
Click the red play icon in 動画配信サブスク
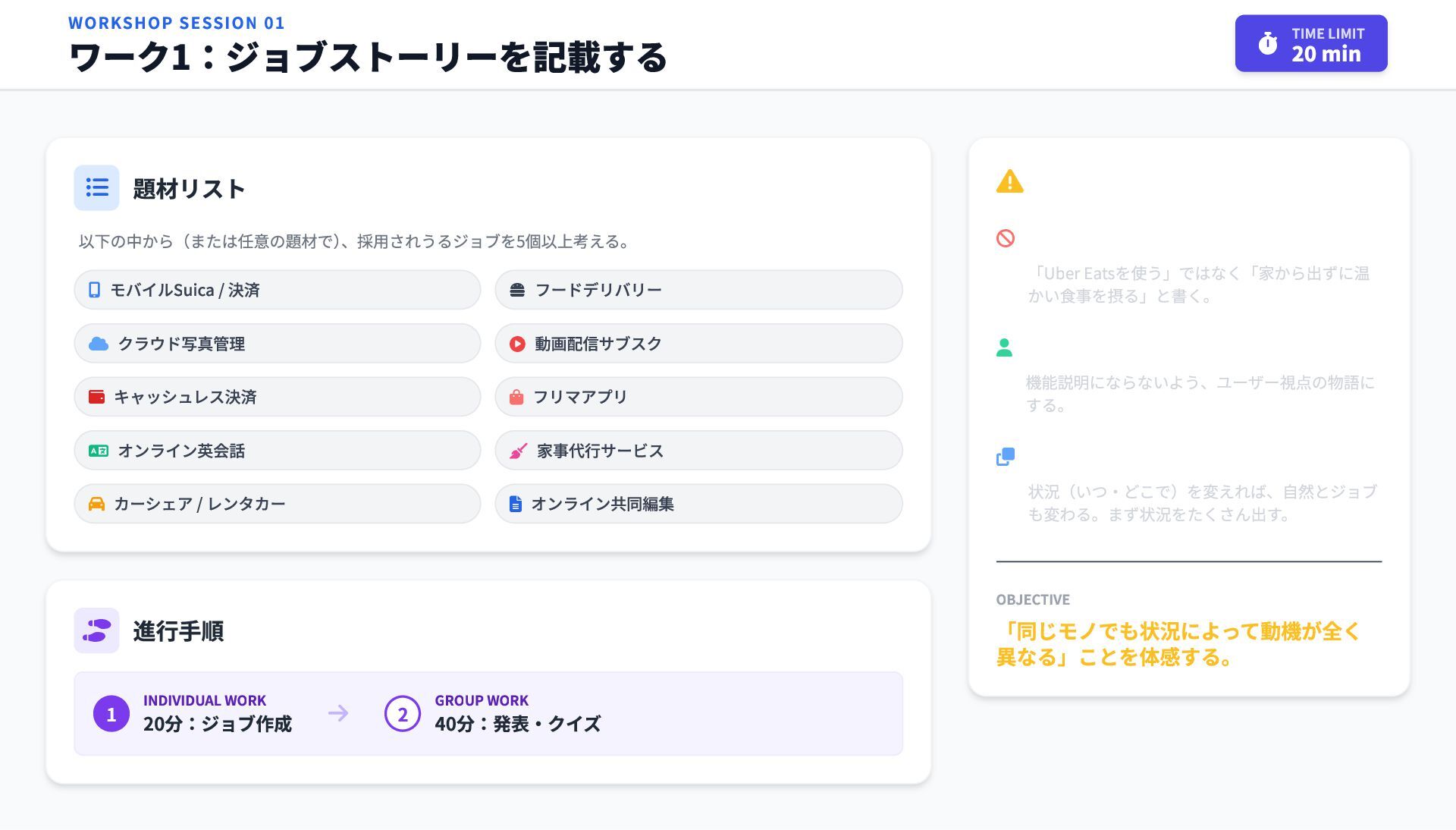tap(517, 344)
